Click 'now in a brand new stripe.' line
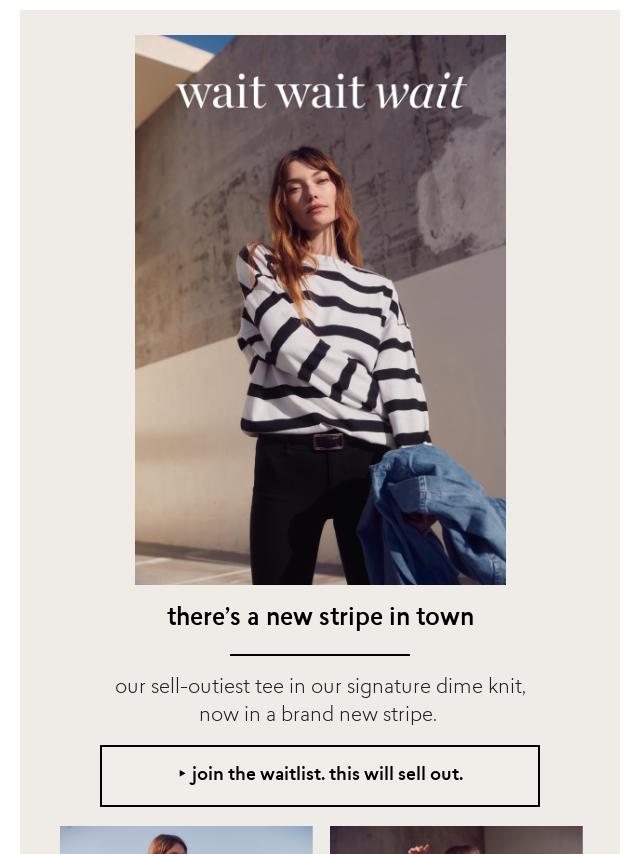 (x=318, y=714)
